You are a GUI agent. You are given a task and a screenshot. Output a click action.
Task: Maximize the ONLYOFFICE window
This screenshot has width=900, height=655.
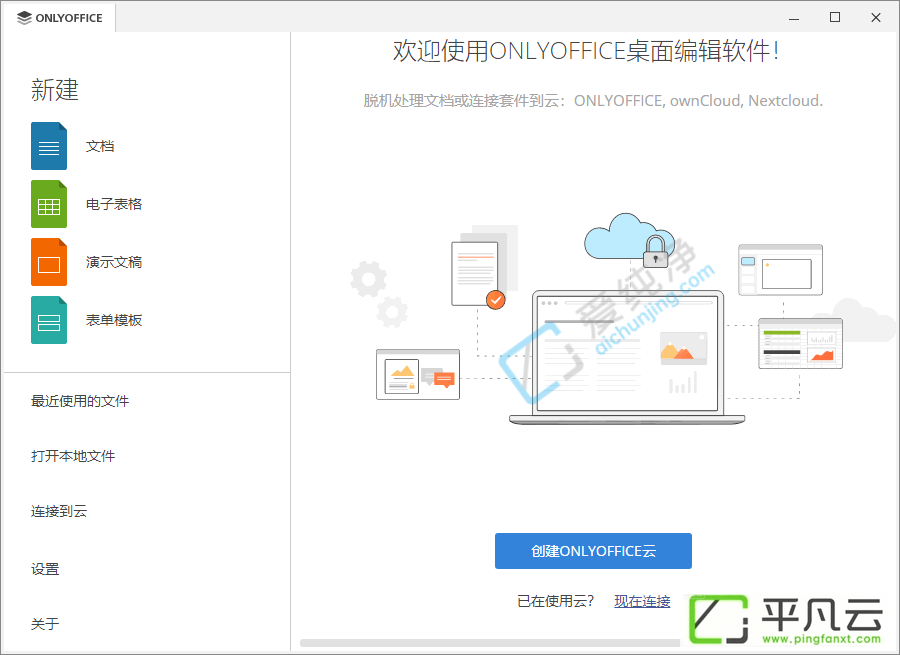point(835,18)
